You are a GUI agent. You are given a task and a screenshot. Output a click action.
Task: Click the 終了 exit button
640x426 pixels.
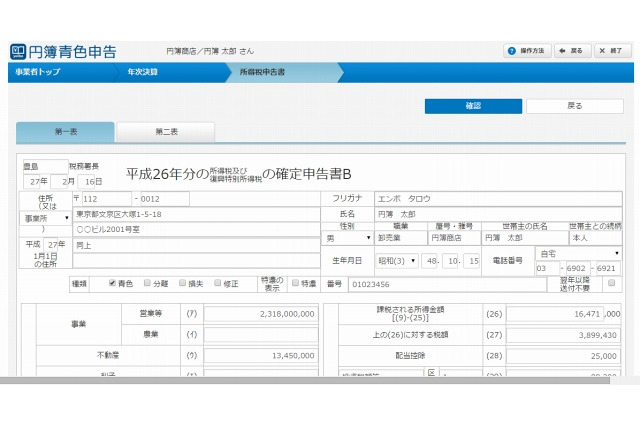pos(613,50)
